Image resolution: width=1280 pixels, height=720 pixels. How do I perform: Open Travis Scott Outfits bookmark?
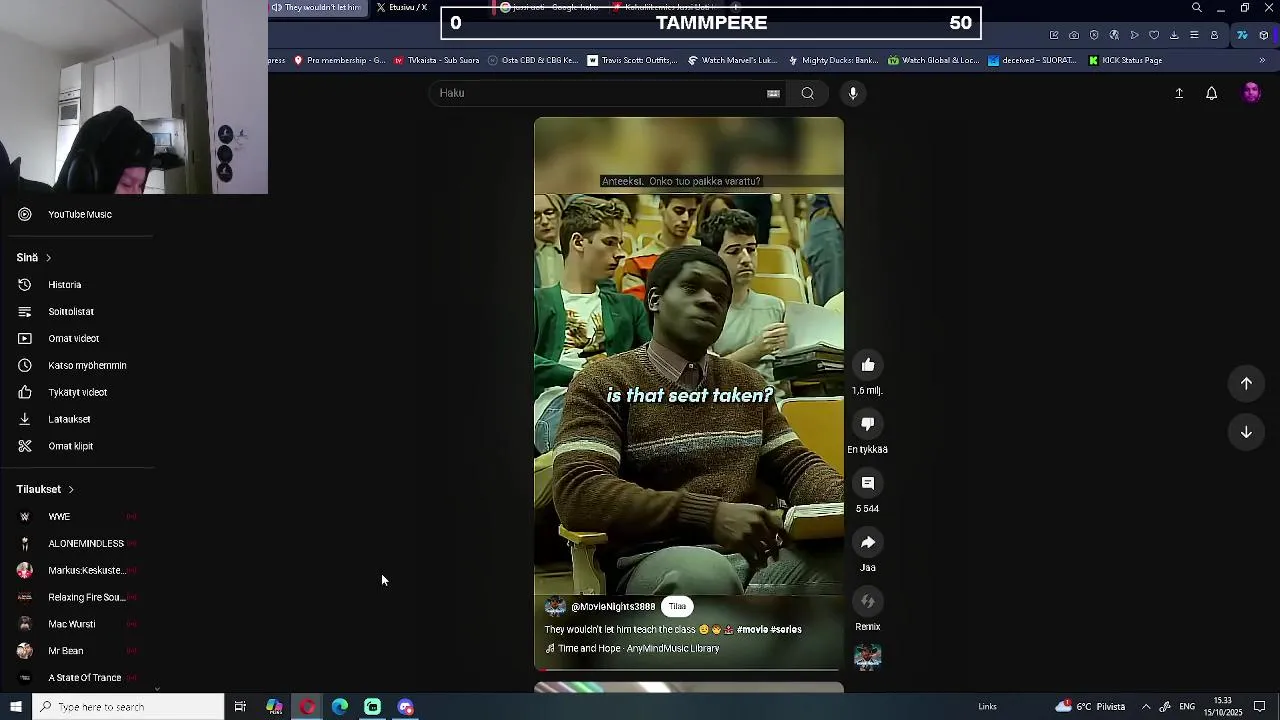point(632,60)
